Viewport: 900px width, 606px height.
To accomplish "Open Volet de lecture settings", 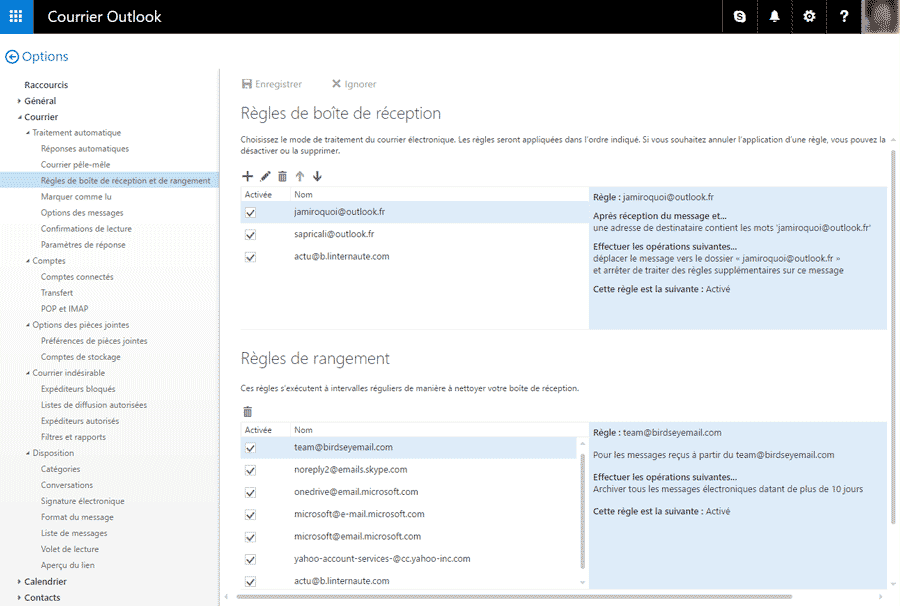I will point(69,549).
